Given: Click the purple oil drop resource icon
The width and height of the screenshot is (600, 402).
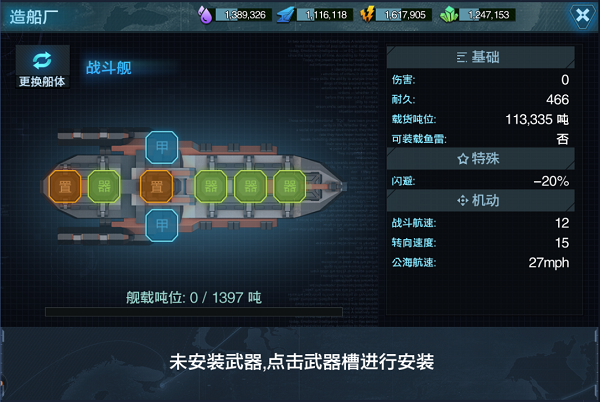Looking at the screenshot, I should coord(205,15).
